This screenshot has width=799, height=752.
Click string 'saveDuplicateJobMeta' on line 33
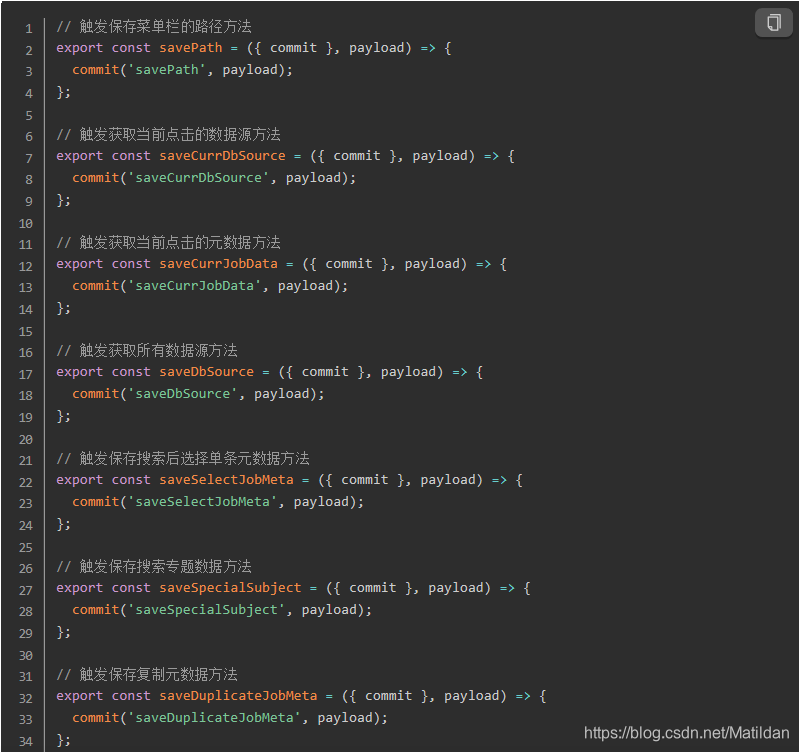214,718
